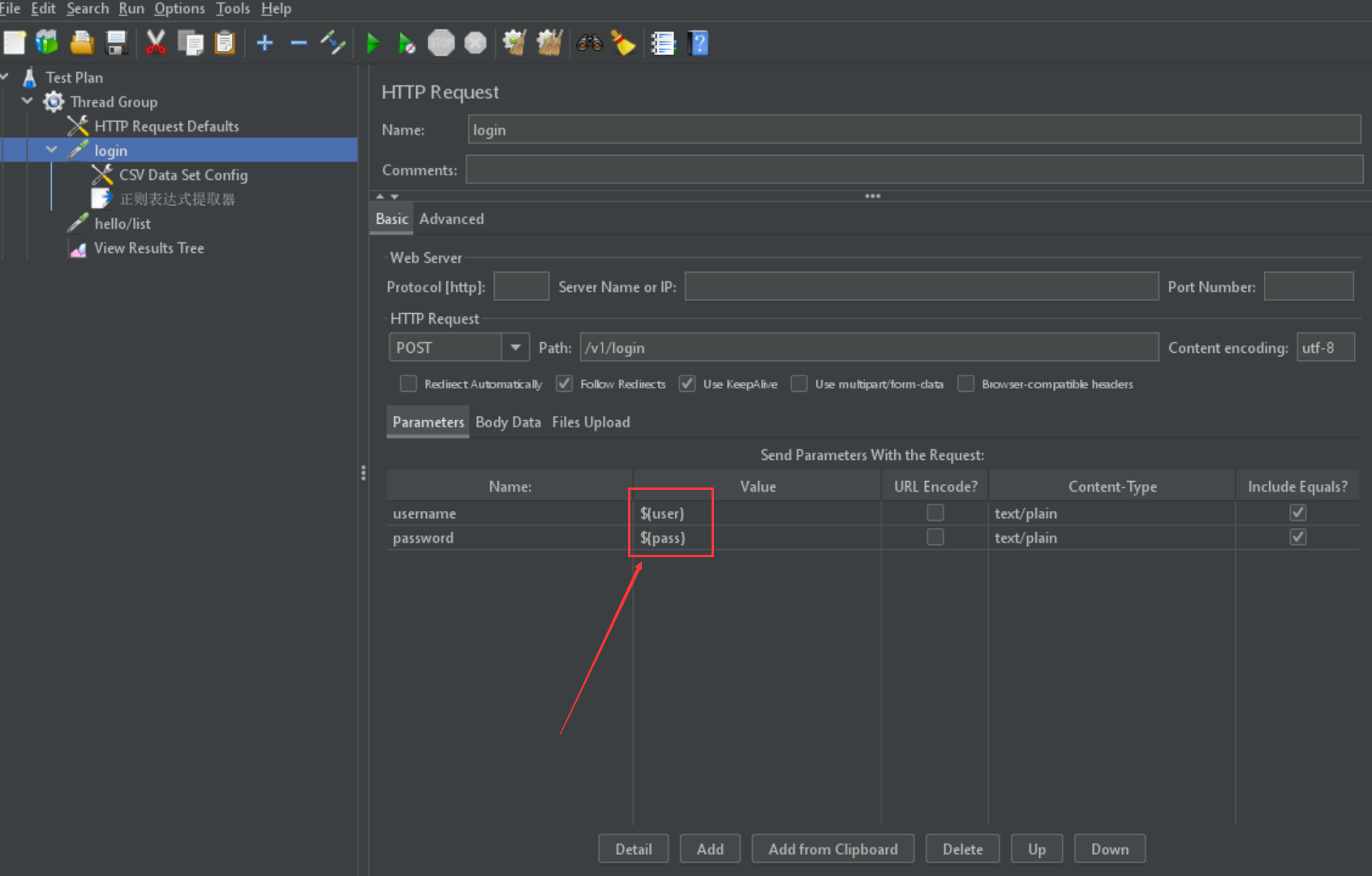Click the Down button
This screenshot has height=876, width=1372.
coord(1110,848)
